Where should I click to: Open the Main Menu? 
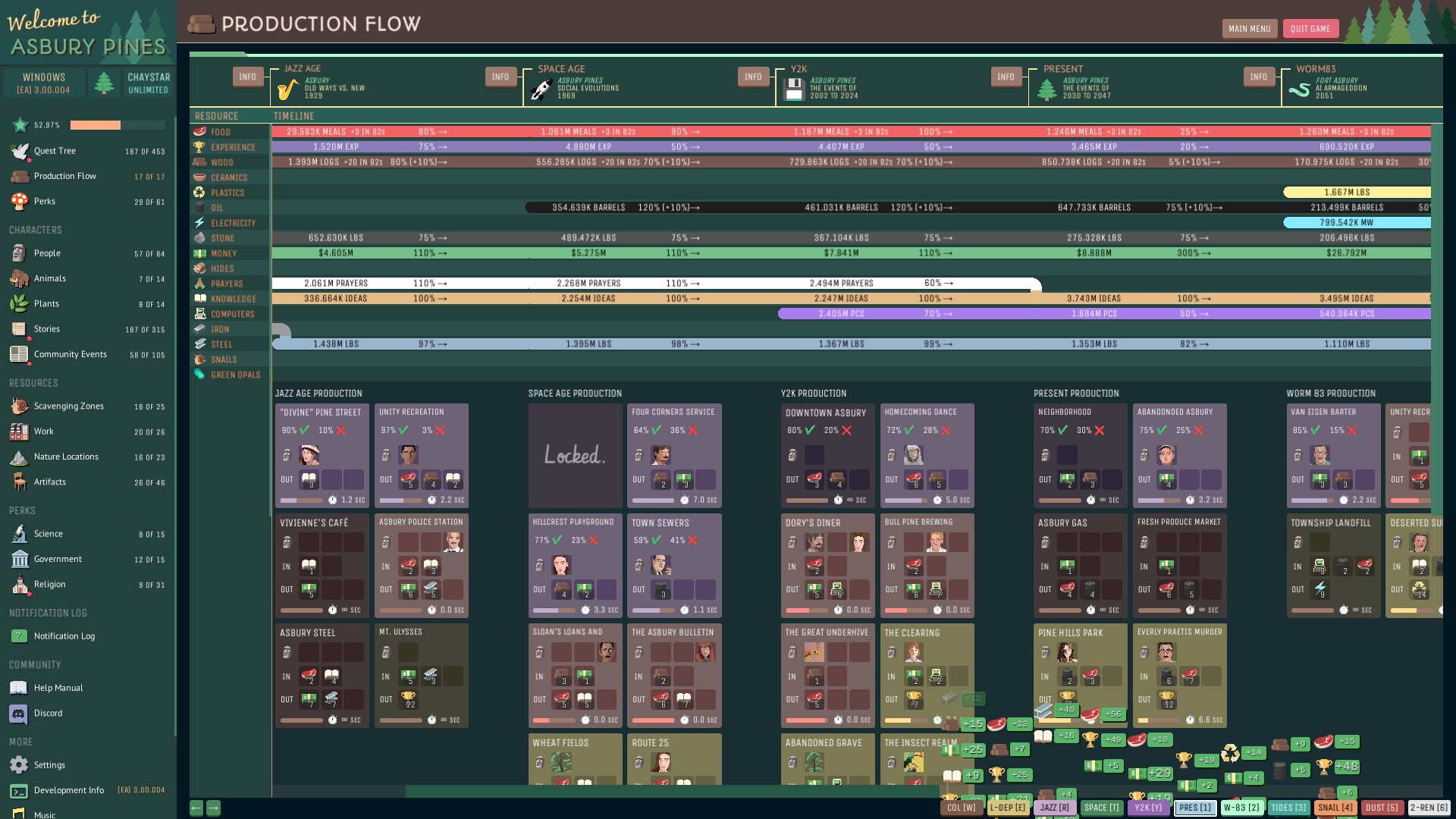coord(1248,28)
